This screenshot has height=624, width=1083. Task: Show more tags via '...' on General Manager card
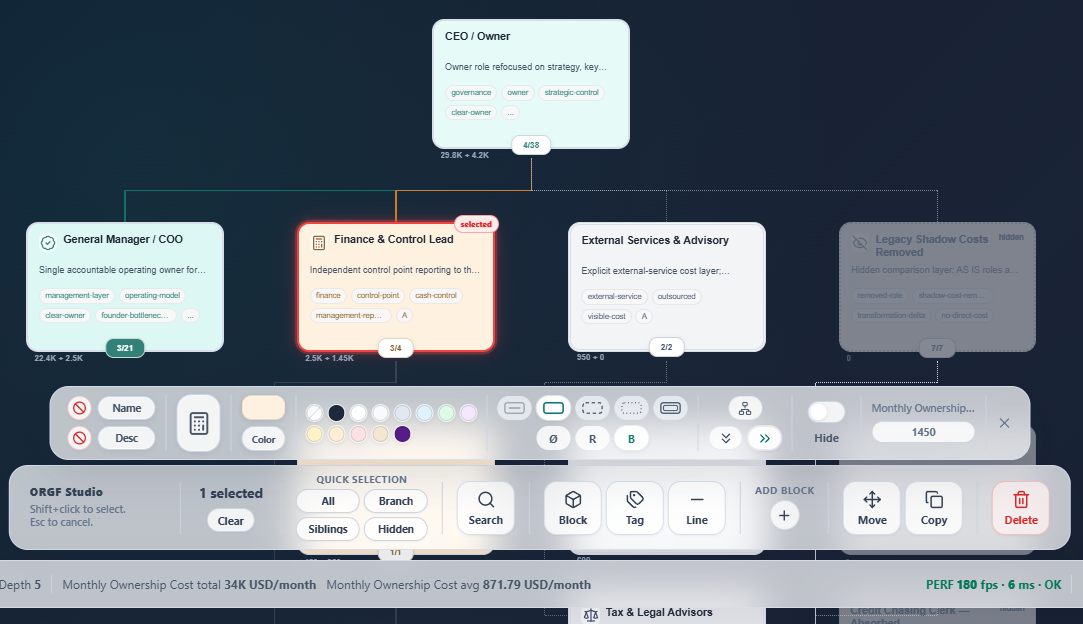[x=190, y=316]
